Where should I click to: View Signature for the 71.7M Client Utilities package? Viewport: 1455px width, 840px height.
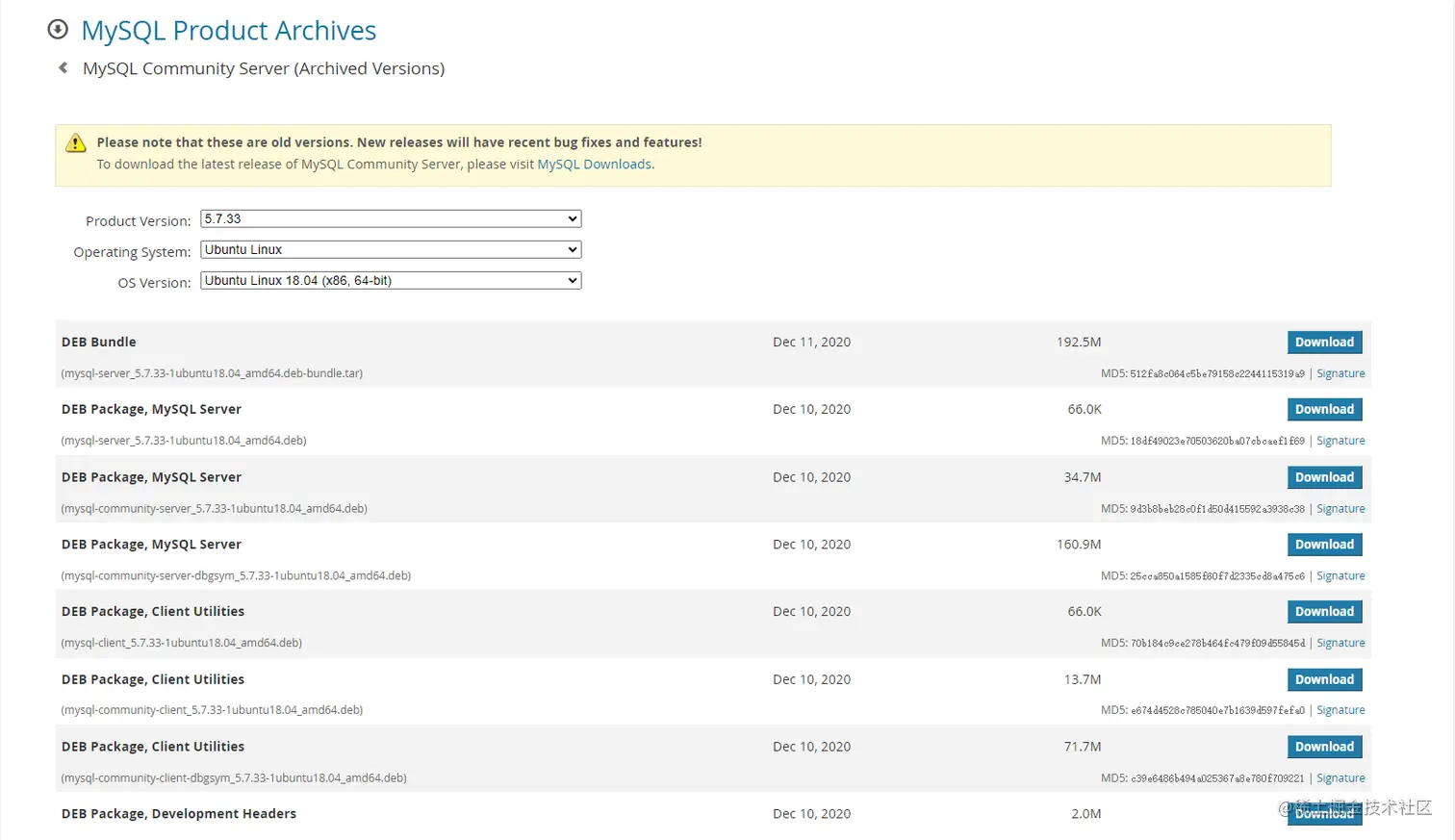pyautogui.click(x=1340, y=778)
